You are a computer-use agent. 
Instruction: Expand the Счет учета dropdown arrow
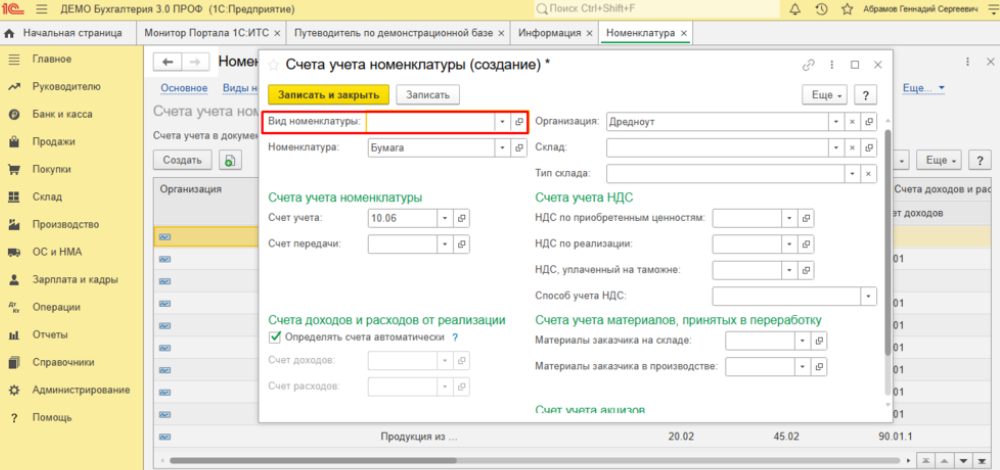coord(445,218)
